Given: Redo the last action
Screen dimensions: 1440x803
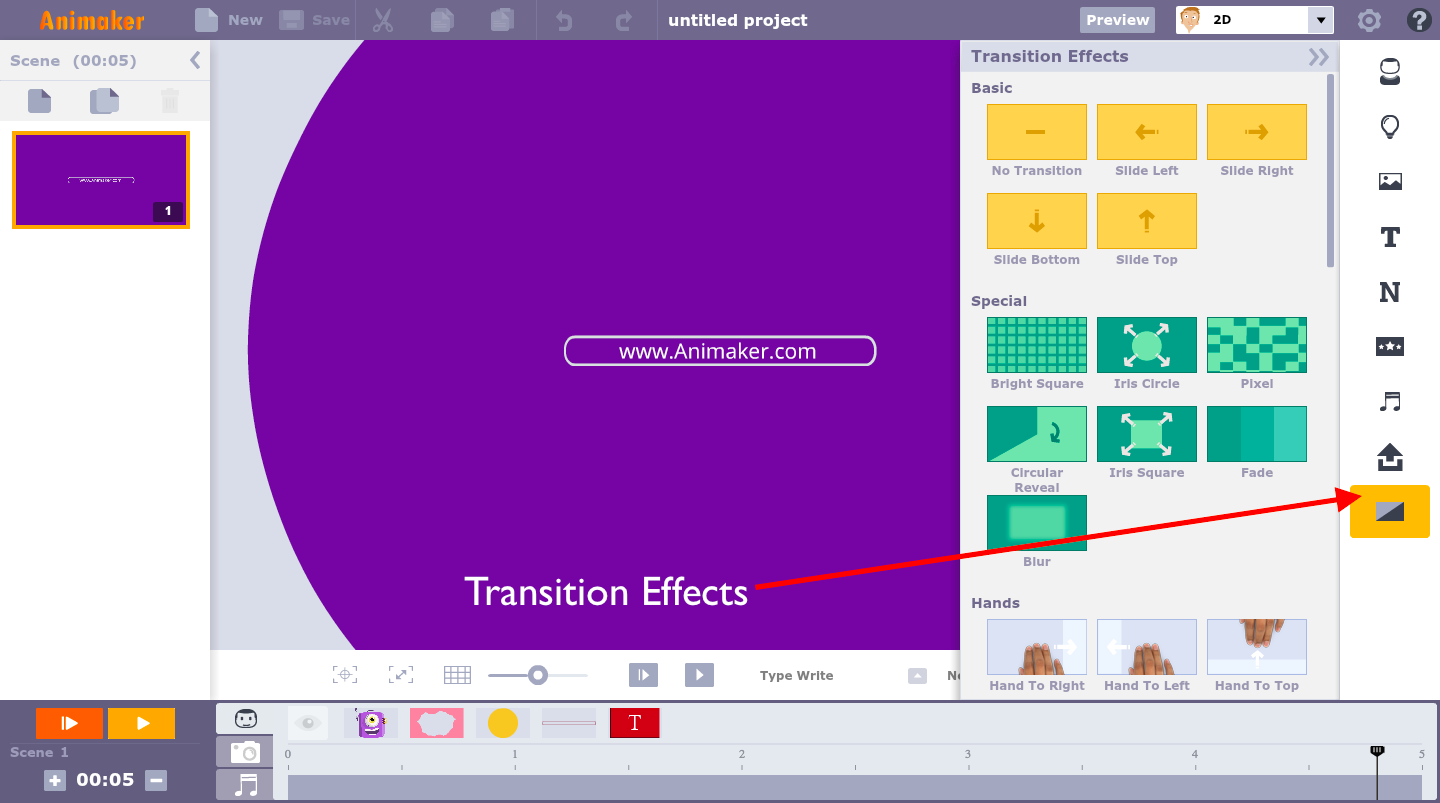Looking at the screenshot, I should (x=624, y=20).
